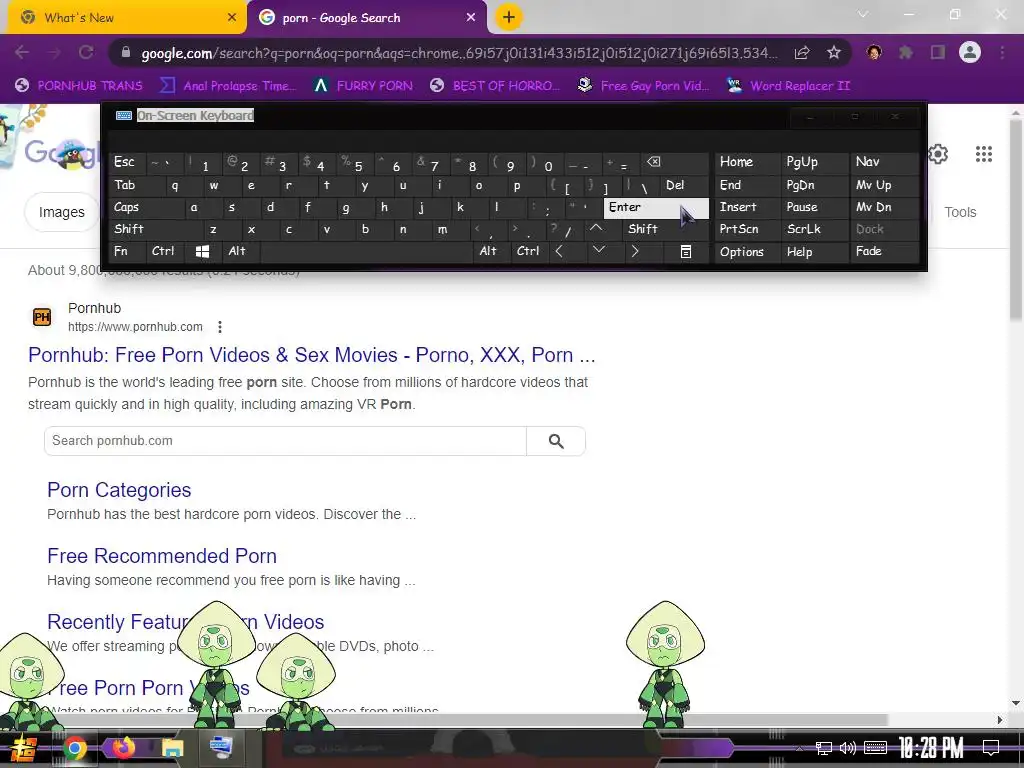Click the space bar on the On-Screen Keyboard
This screenshot has width=1024, height=768.
coord(366,251)
